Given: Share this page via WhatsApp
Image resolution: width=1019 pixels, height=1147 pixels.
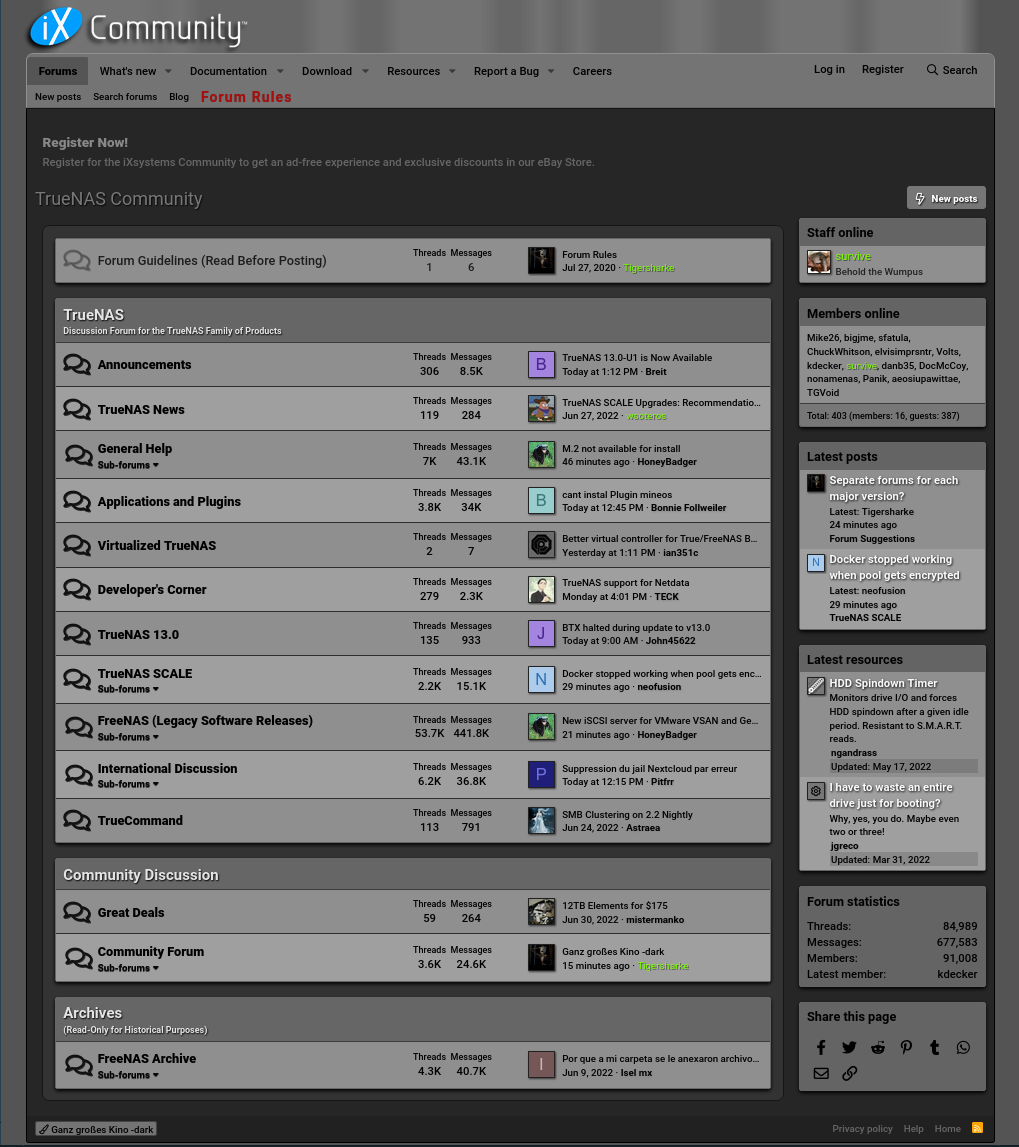Looking at the screenshot, I should click(x=963, y=1048).
